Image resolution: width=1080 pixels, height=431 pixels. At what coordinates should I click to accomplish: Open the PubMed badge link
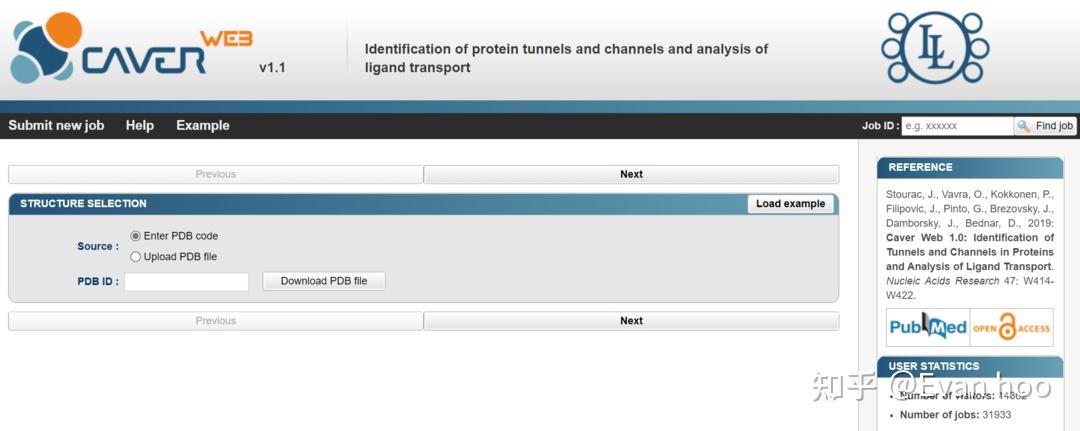click(928, 327)
